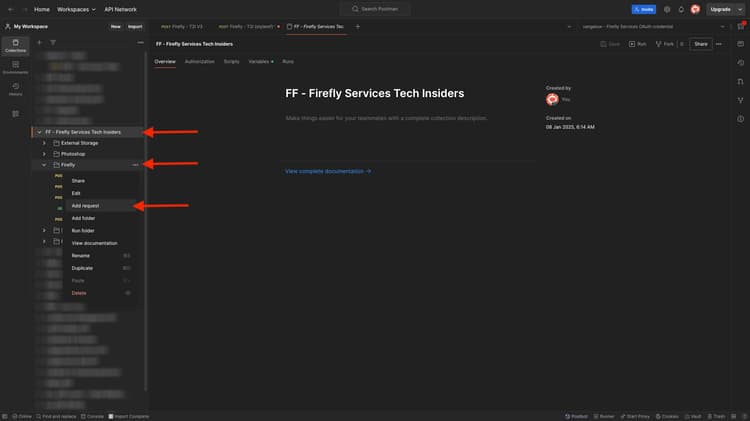Open the sidebar three-dots options menu
Viewport: 750px width, 421px height.
(140, 43)
